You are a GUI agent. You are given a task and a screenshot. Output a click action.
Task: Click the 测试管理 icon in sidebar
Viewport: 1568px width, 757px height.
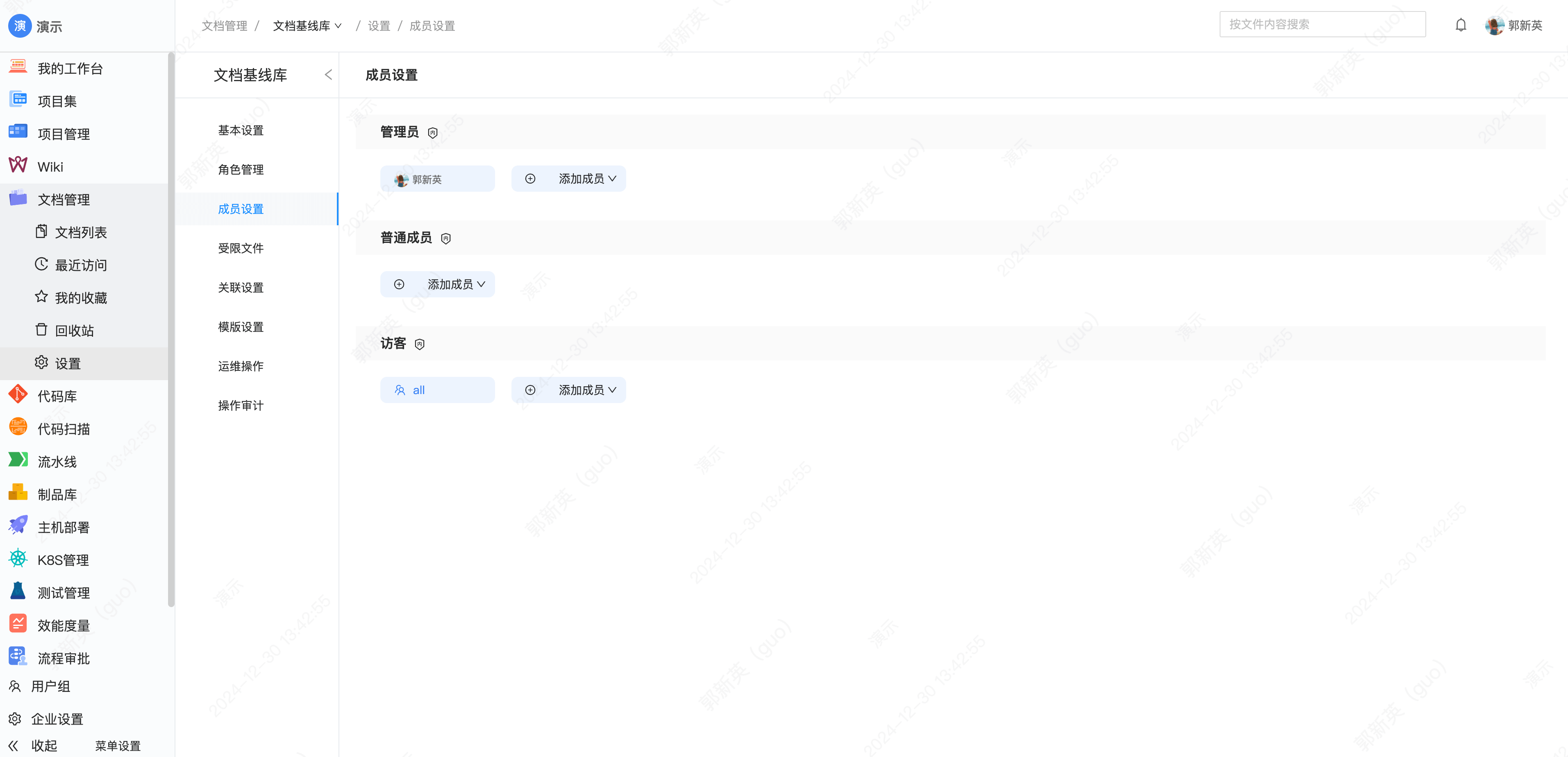coord(18,592)
